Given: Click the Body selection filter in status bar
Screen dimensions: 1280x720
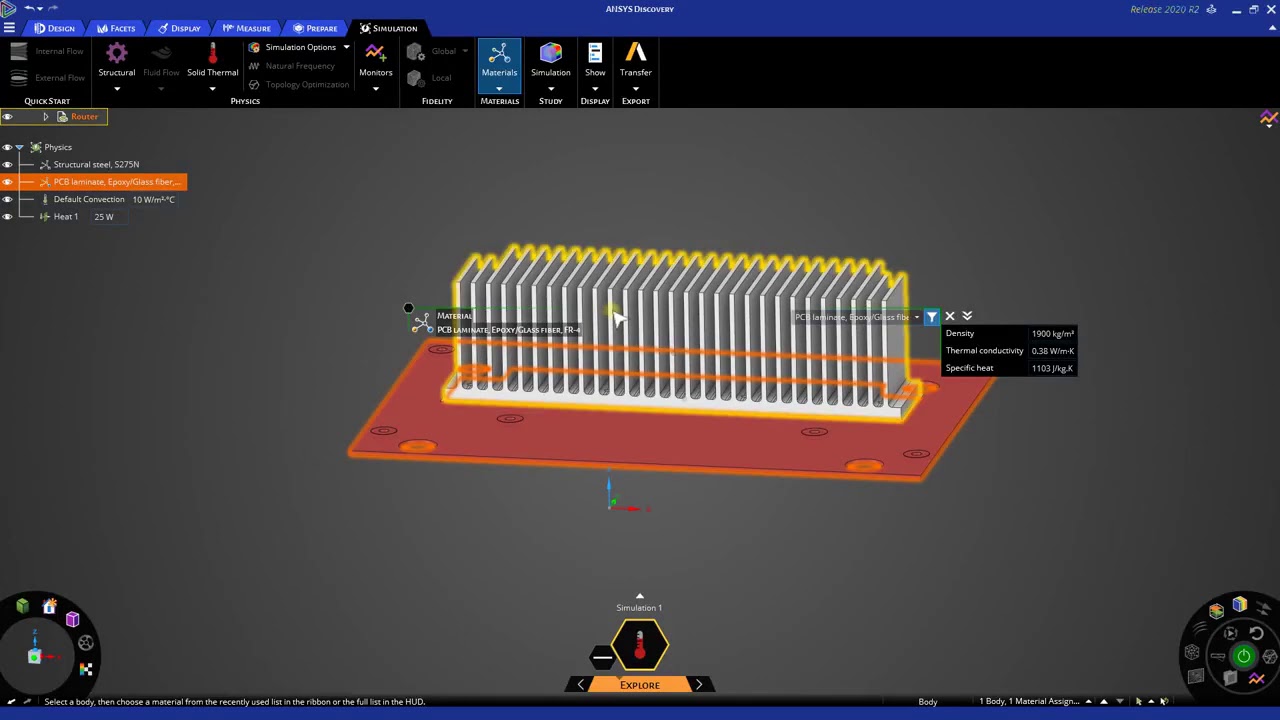Looking at the screenshot, I should click(x=927, y=702).
